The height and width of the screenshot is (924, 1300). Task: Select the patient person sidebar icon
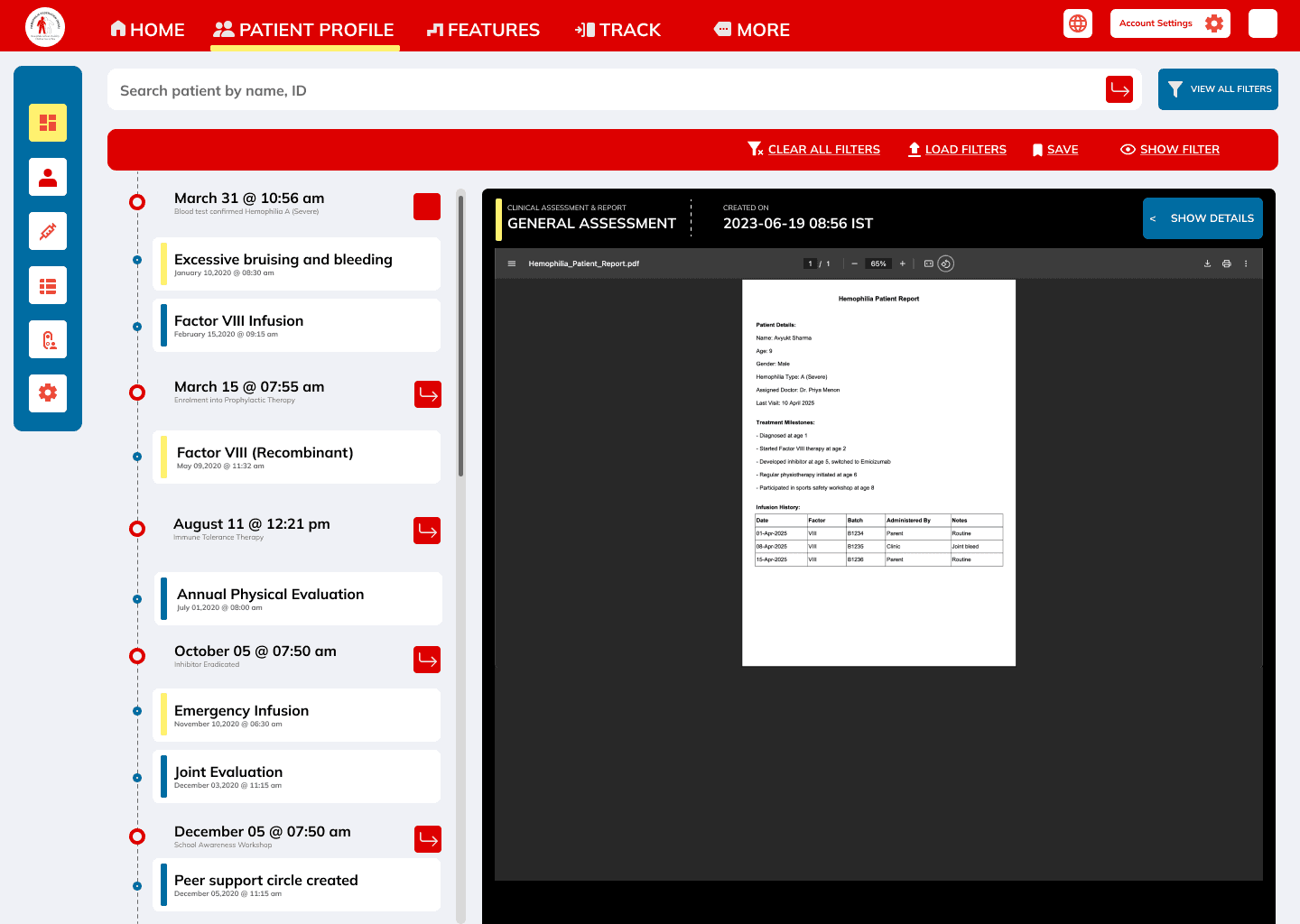point(48,177)
